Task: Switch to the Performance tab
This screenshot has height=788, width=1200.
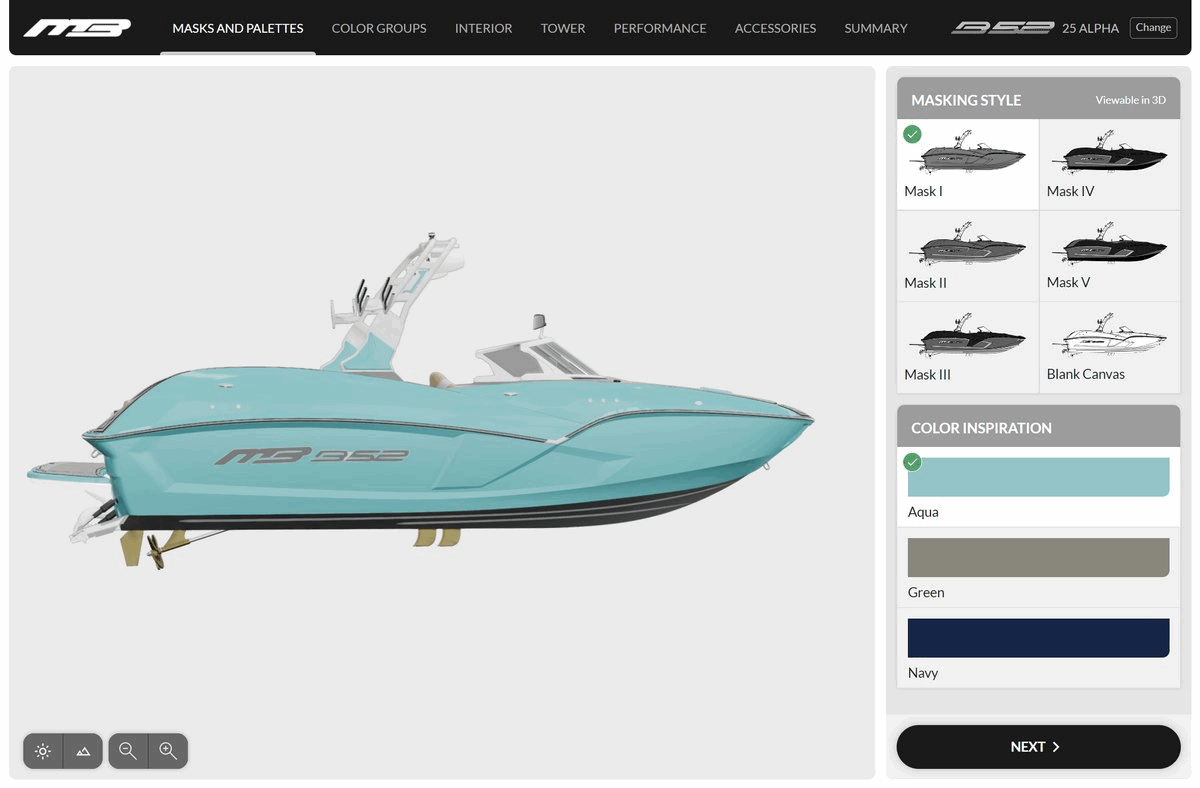Action: 660,28
